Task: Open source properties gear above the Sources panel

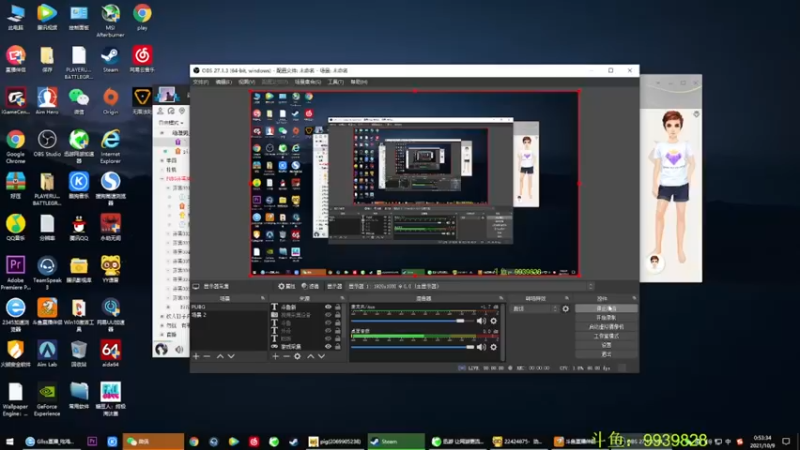Action: coord(287,286)
